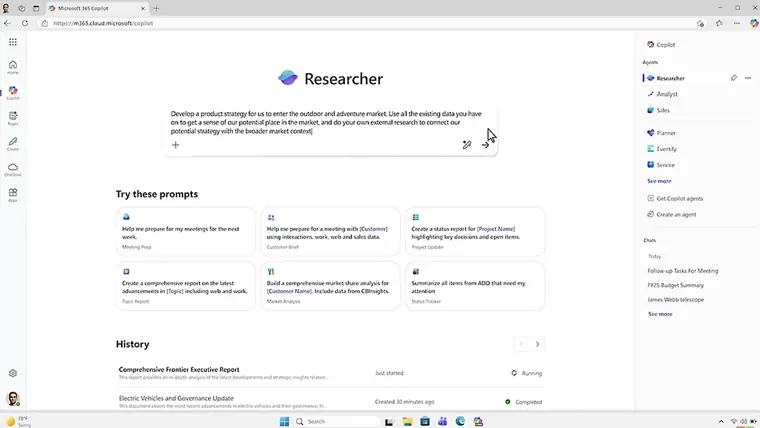The width and height of the screenshot is (760, 428).
Task: Select the Eventify agent
Action: [x=662, y=149]
